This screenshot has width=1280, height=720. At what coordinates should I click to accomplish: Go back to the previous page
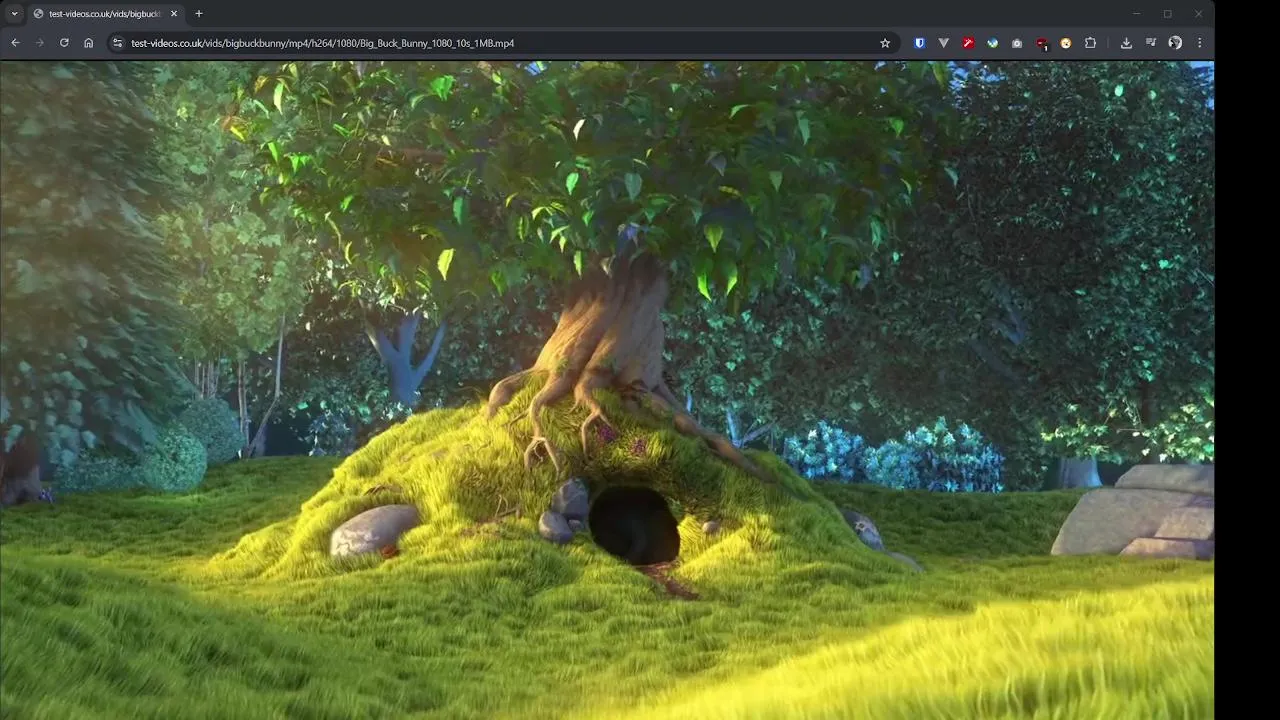coord(15,43)
